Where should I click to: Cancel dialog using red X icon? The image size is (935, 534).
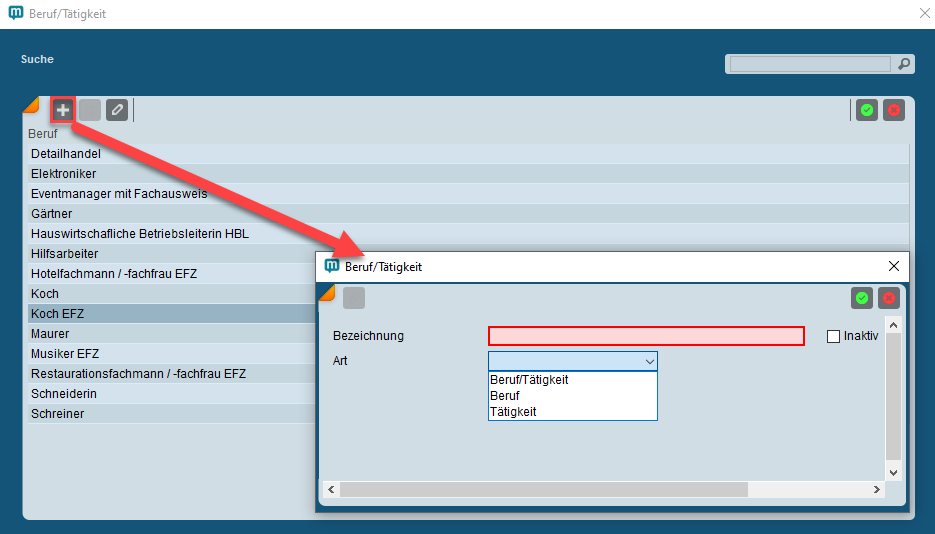(x=888, y=298)
